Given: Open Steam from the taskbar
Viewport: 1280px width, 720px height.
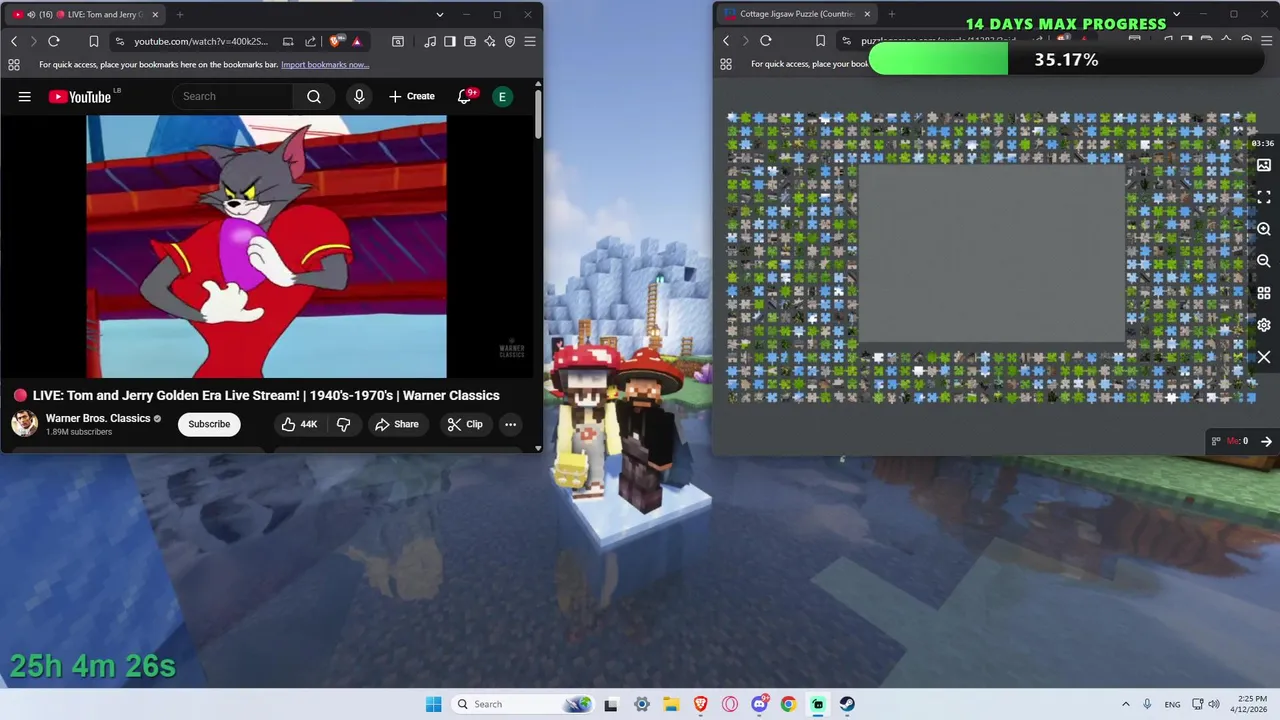Looking at the screenshot, I should pos(847,704).
